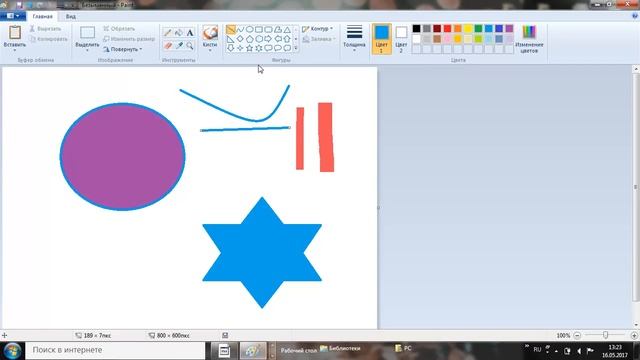
Task: Select the Four-point star shape
Action: [x=240, y=48]
